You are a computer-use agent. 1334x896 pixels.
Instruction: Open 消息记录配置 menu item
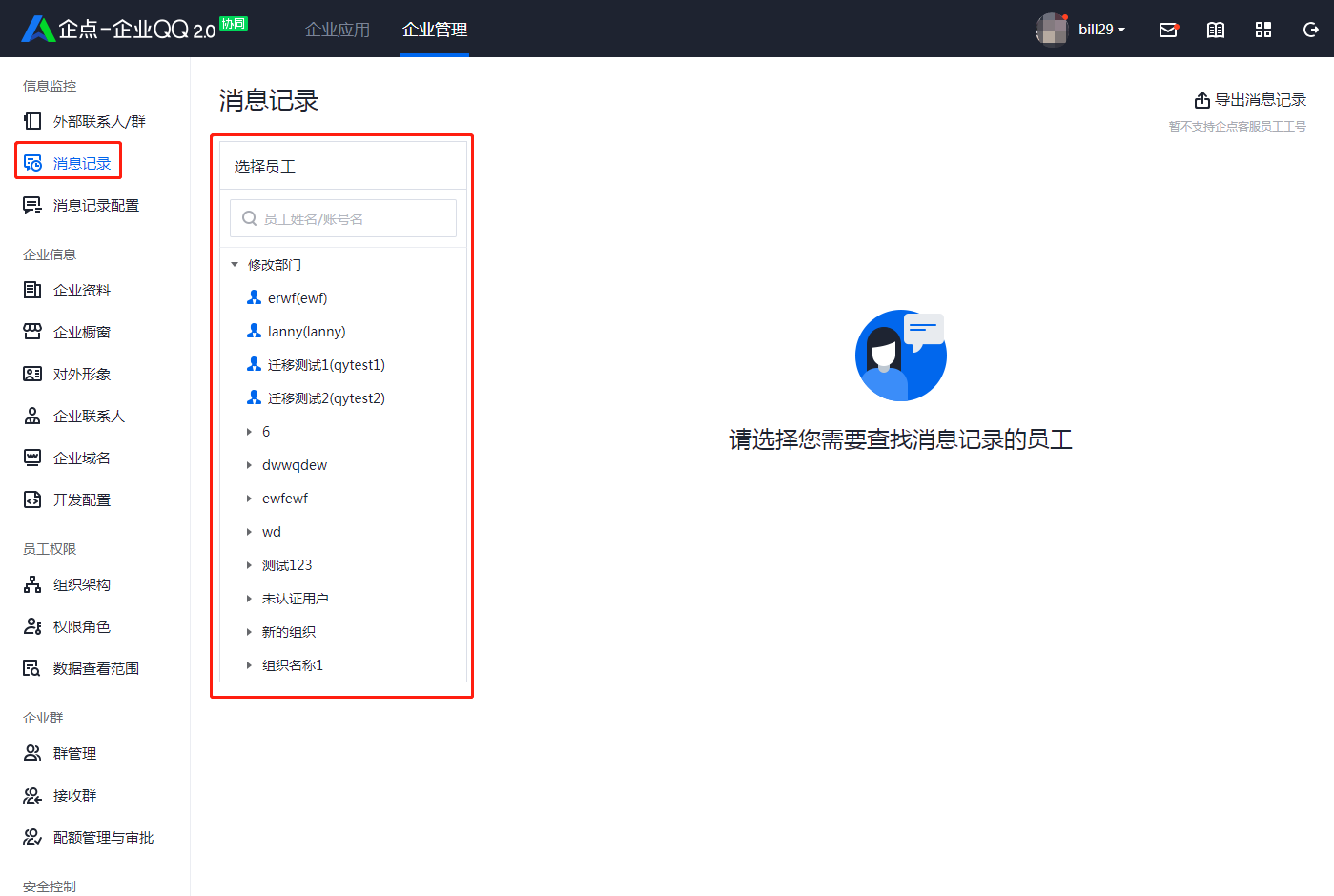click(x=96, y=205)
